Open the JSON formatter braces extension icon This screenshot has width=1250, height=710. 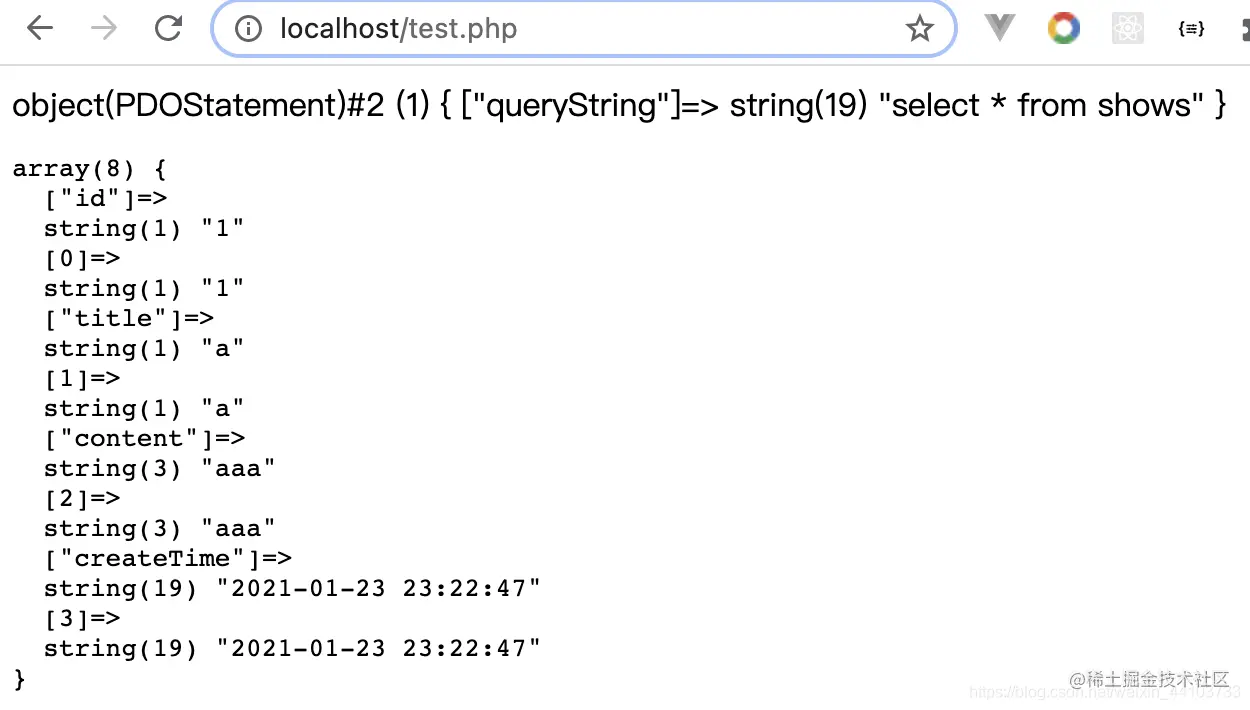tap(1191, 29)
